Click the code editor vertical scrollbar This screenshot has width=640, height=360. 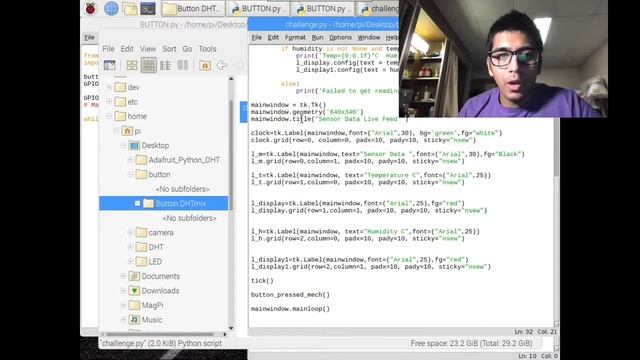coord(556,147)
